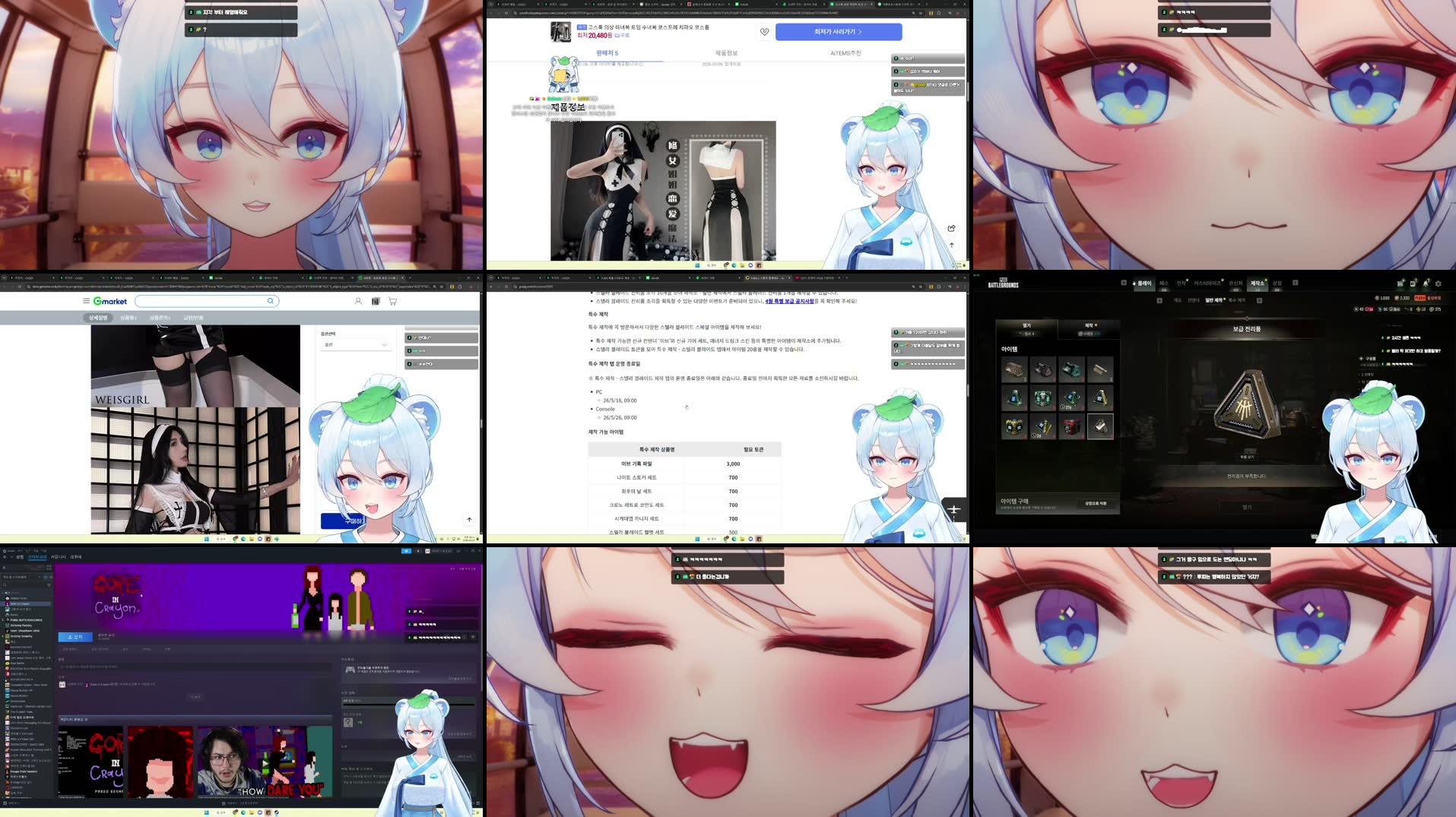
Task: Collapse the PUBG: BATTLEGROUNDS group in Steam sidebar
Action: [4, 620]
